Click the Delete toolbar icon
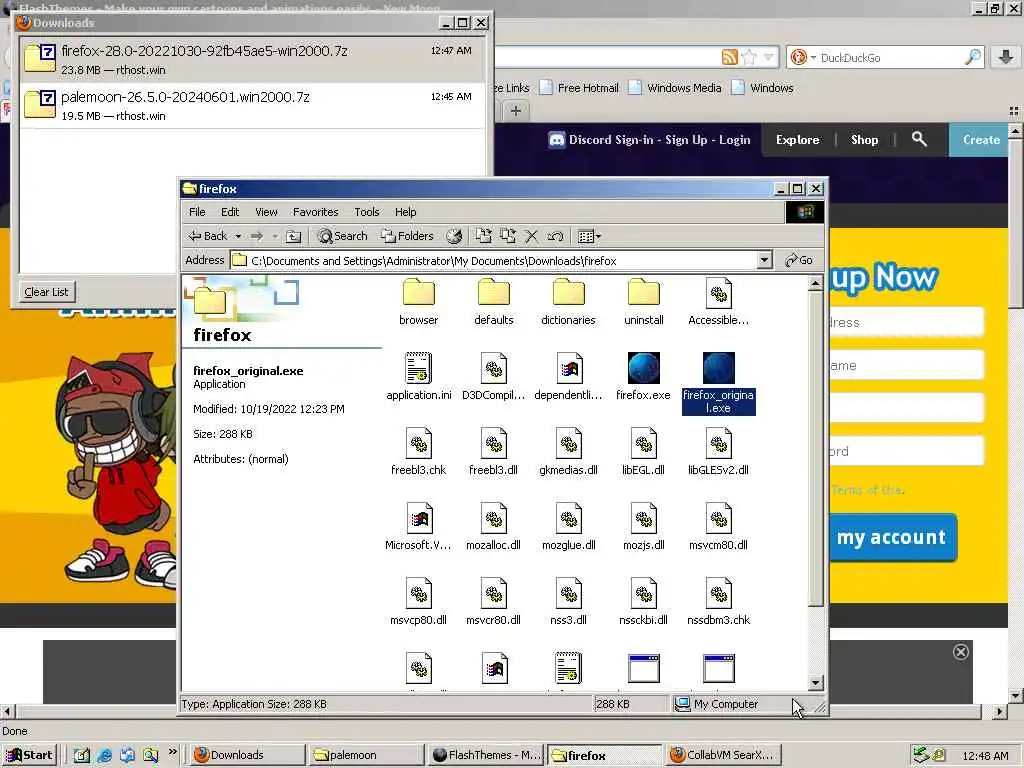 532,236
